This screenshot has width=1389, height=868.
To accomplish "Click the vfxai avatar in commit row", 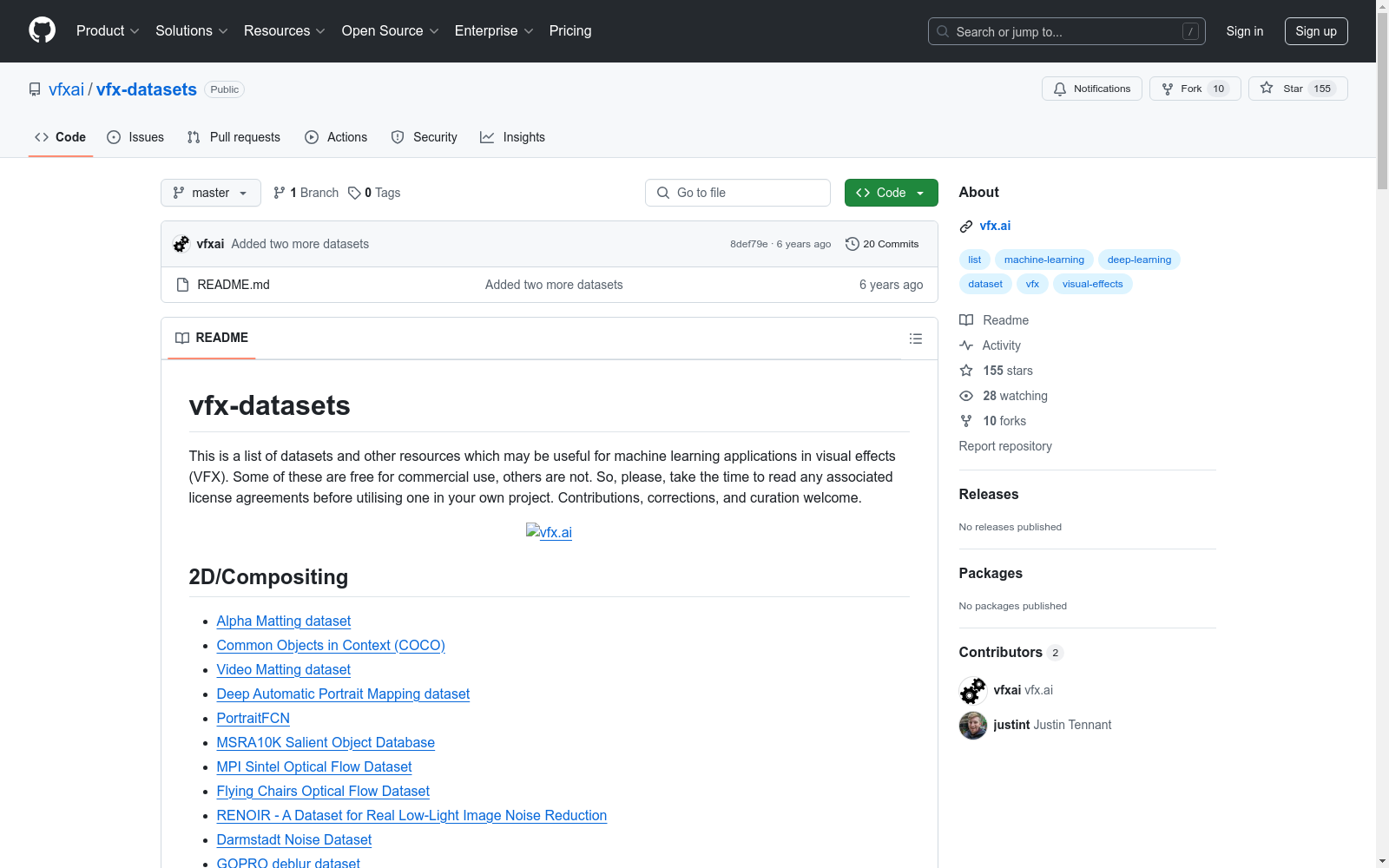I will pyautogui.click(x=181, y=244).
